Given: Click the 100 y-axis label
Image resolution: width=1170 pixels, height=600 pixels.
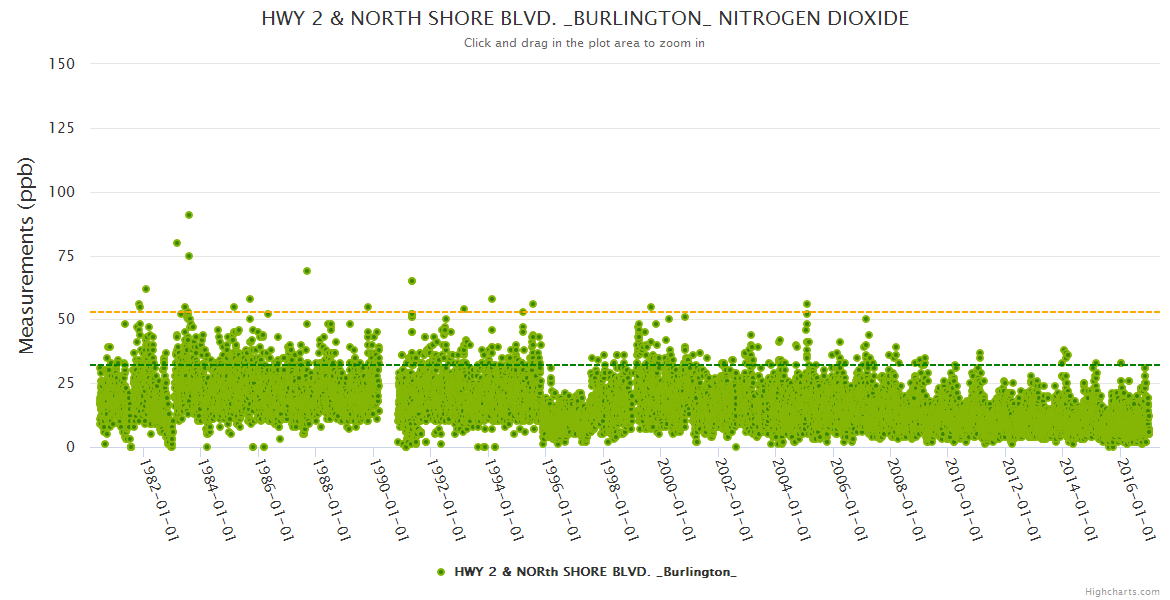Looking at the screenshot, I should pyautogui.click(x=61, y=192).
